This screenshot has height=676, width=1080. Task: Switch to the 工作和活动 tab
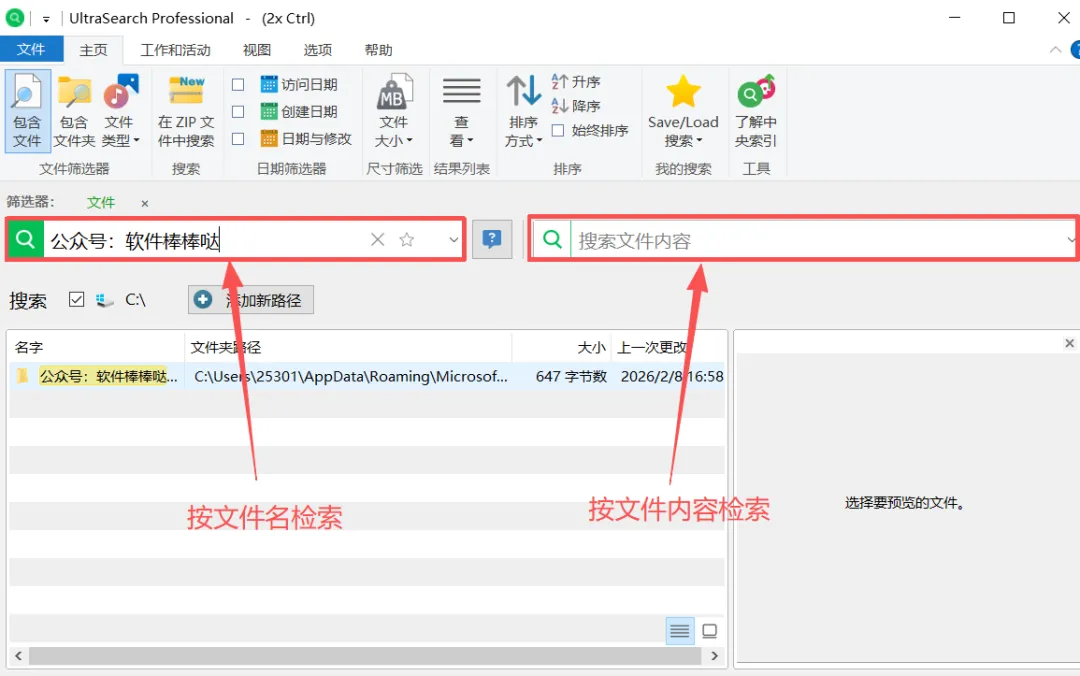coord(176,50)
